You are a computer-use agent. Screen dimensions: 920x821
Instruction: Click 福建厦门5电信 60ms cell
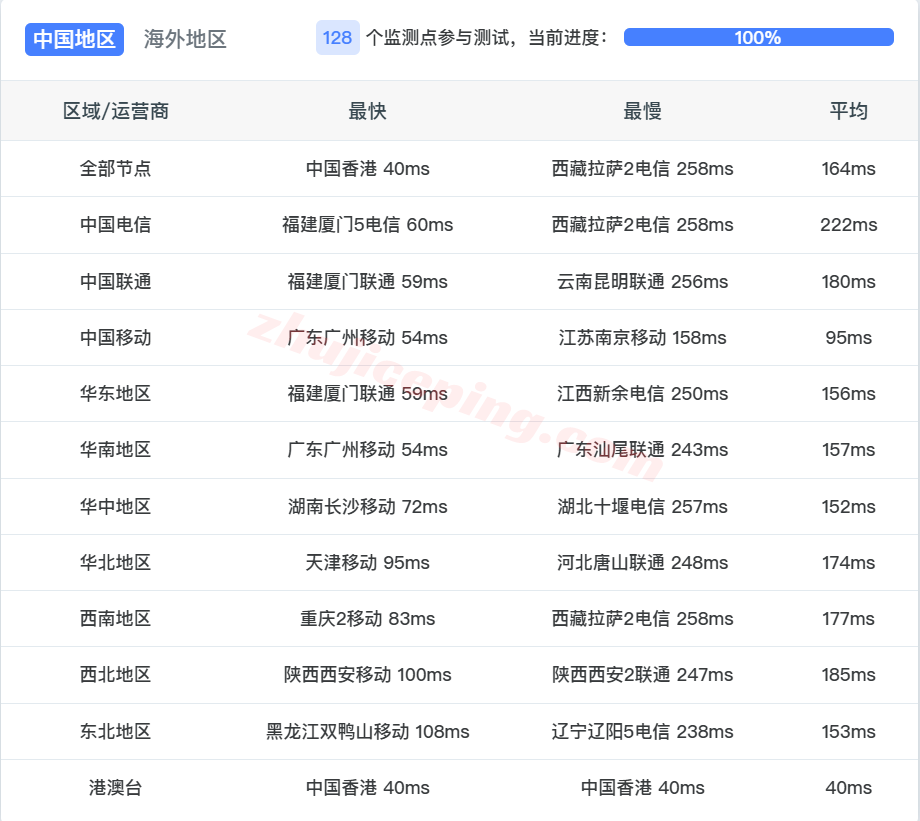[367, 224]
